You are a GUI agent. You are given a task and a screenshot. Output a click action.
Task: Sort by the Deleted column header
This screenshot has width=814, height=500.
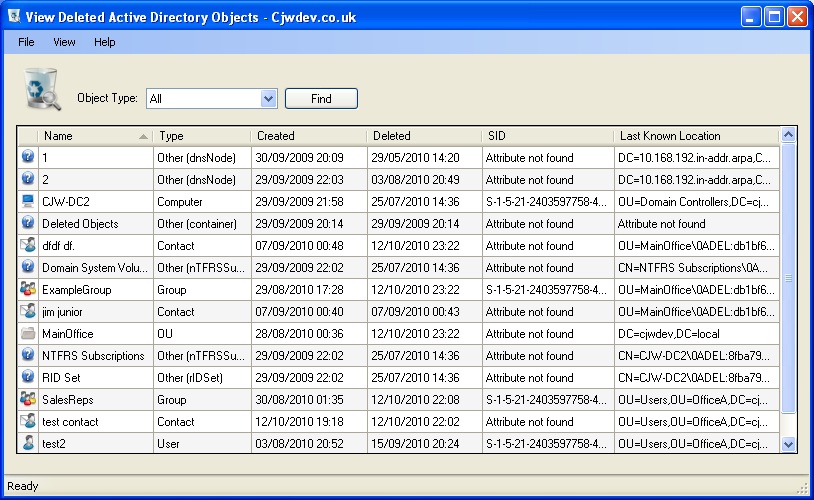[424, 136]
